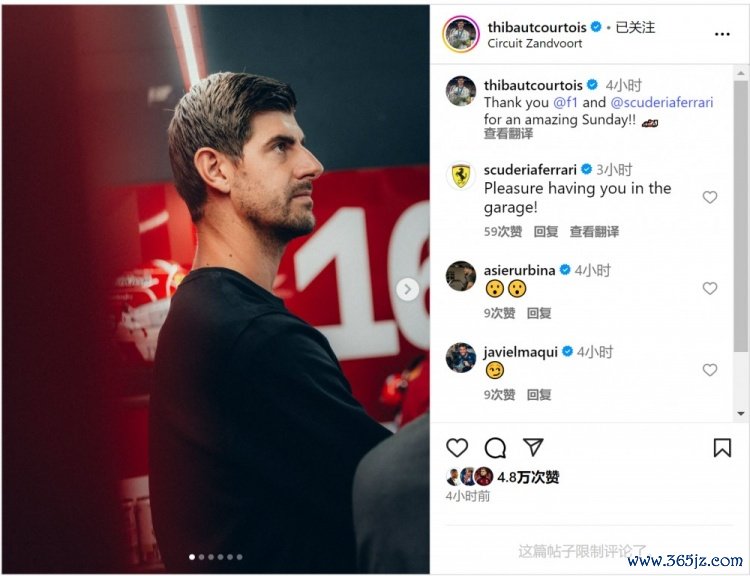Screen dimensions: 750x576
Task: Open the comment bubble icon
Action: (495, 448)
